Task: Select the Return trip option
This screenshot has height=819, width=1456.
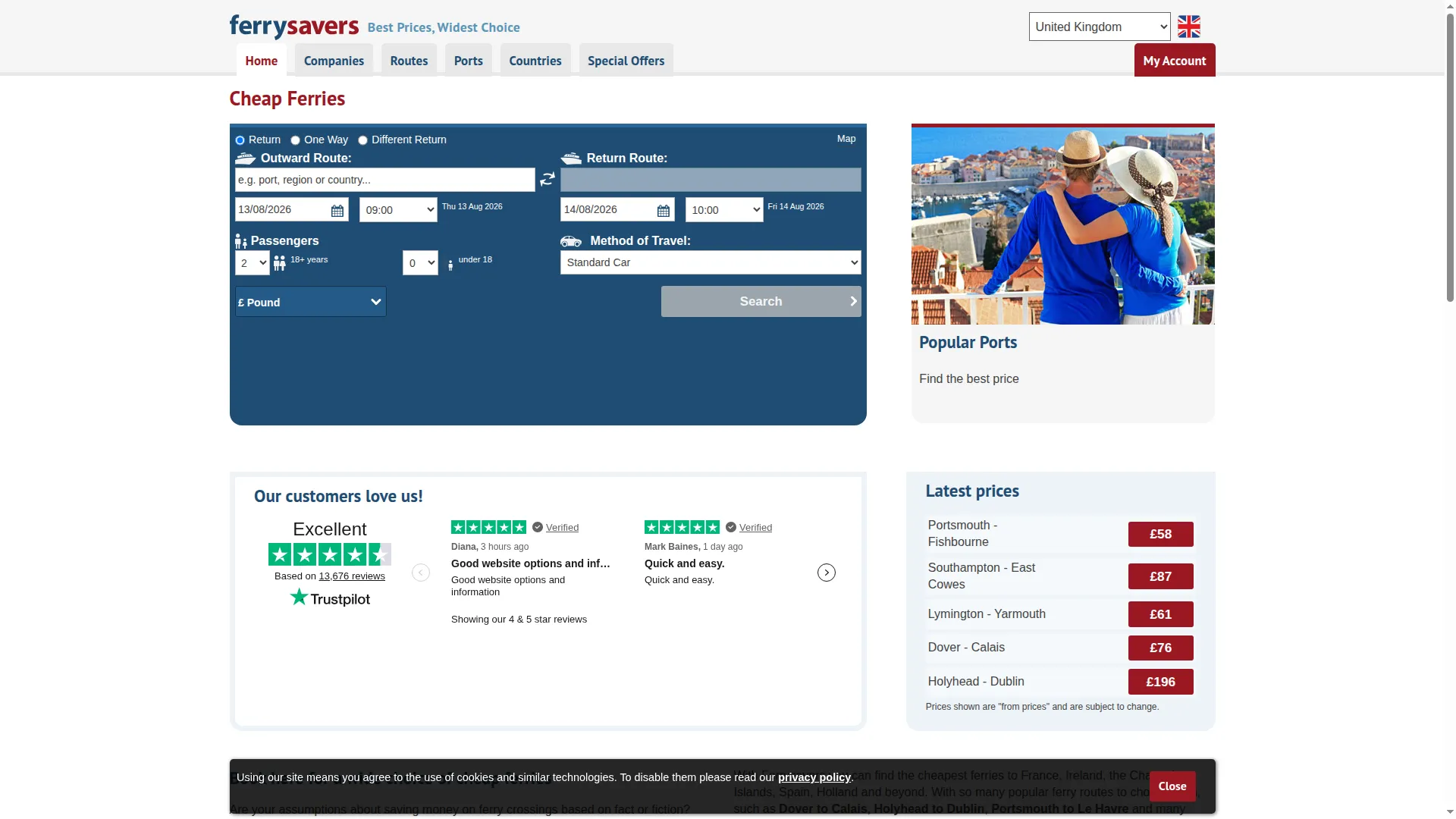Action: click(240, 140)
